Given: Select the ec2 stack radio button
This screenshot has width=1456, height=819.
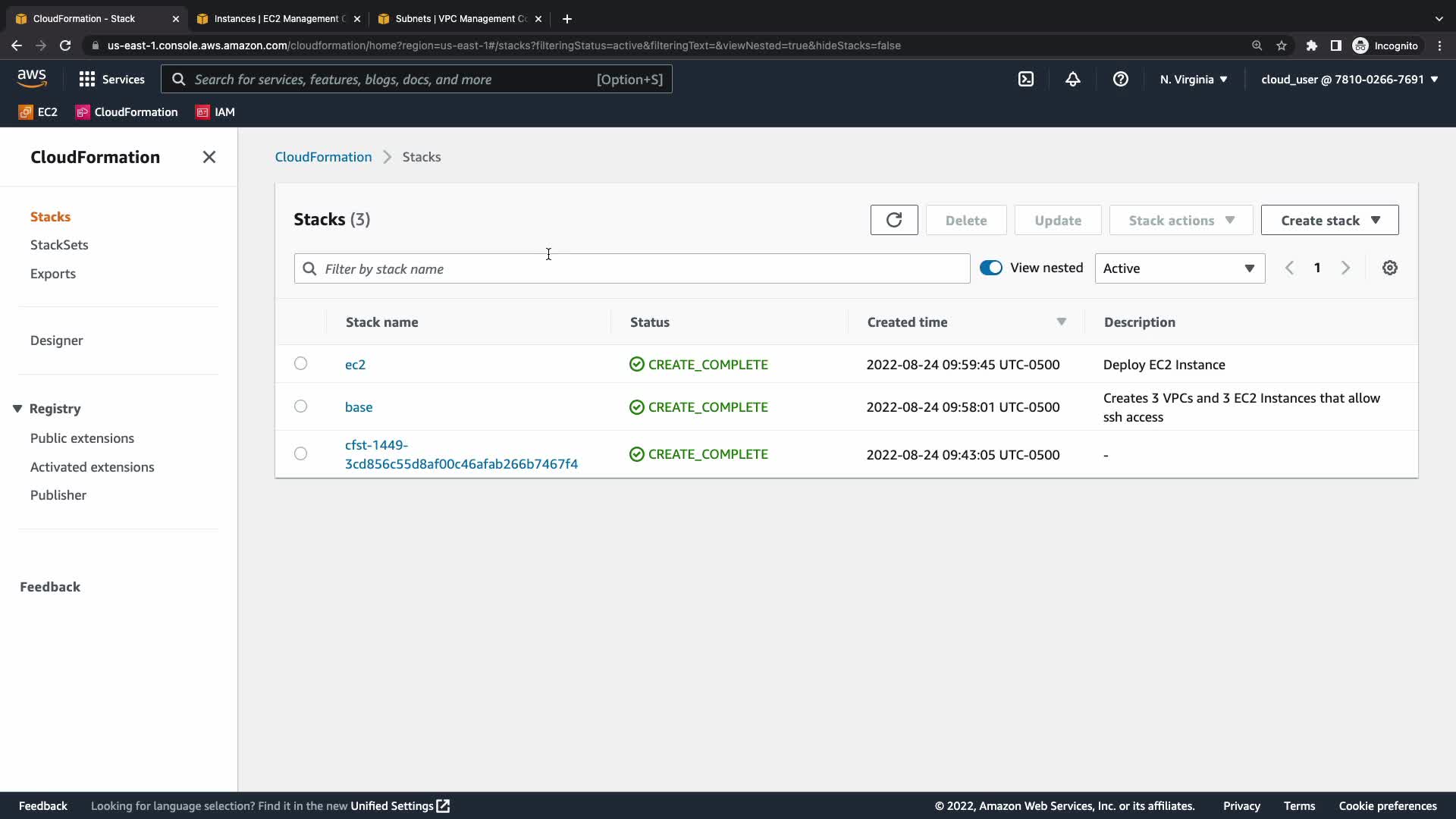Looking at the screenshot, I should (x=300, y=364).
